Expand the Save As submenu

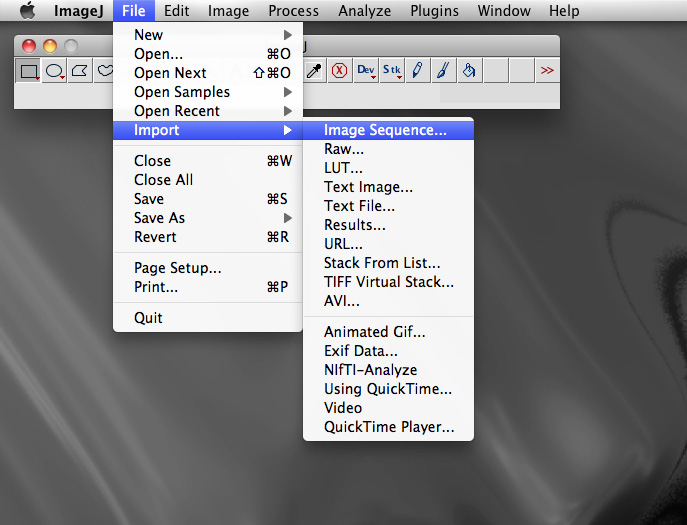(208, 218)
